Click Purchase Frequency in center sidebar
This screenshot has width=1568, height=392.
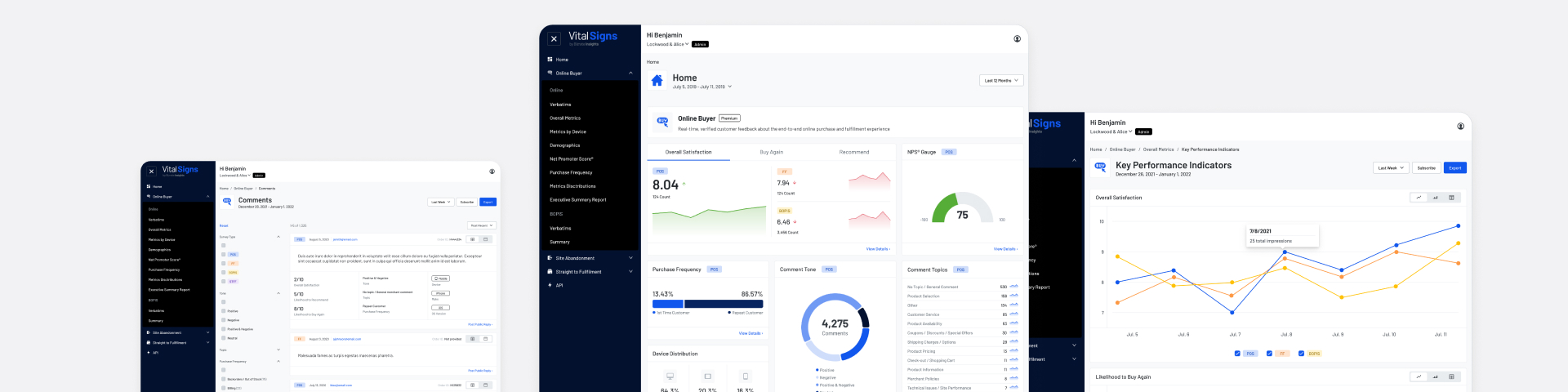[571, 172]
